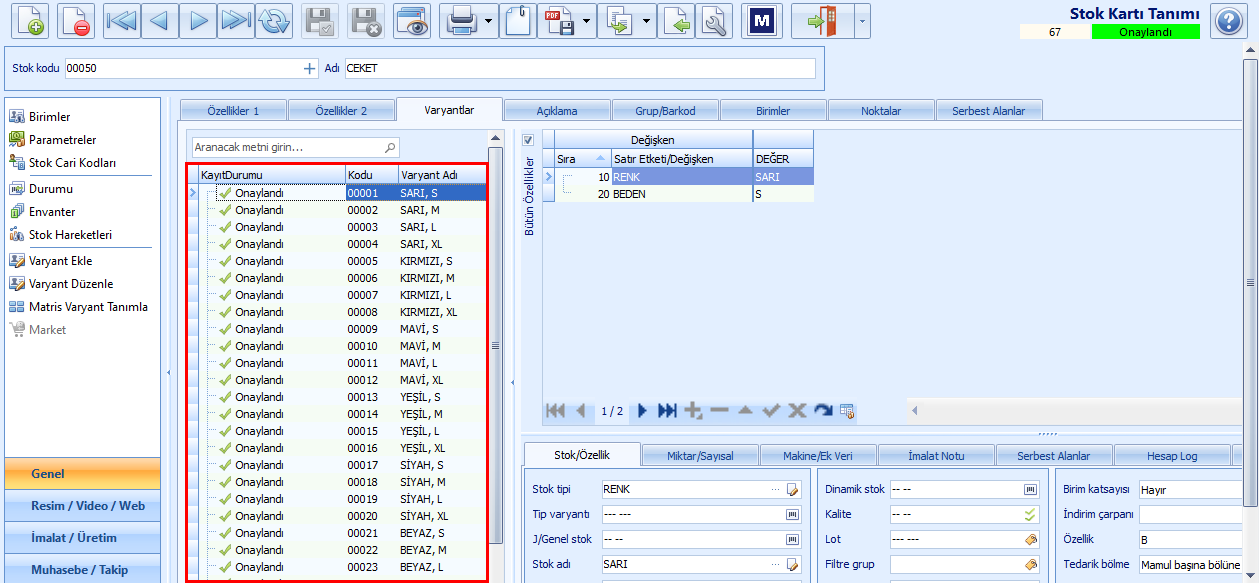
Task: Open Genel section in sidebar
Action: 82,474
